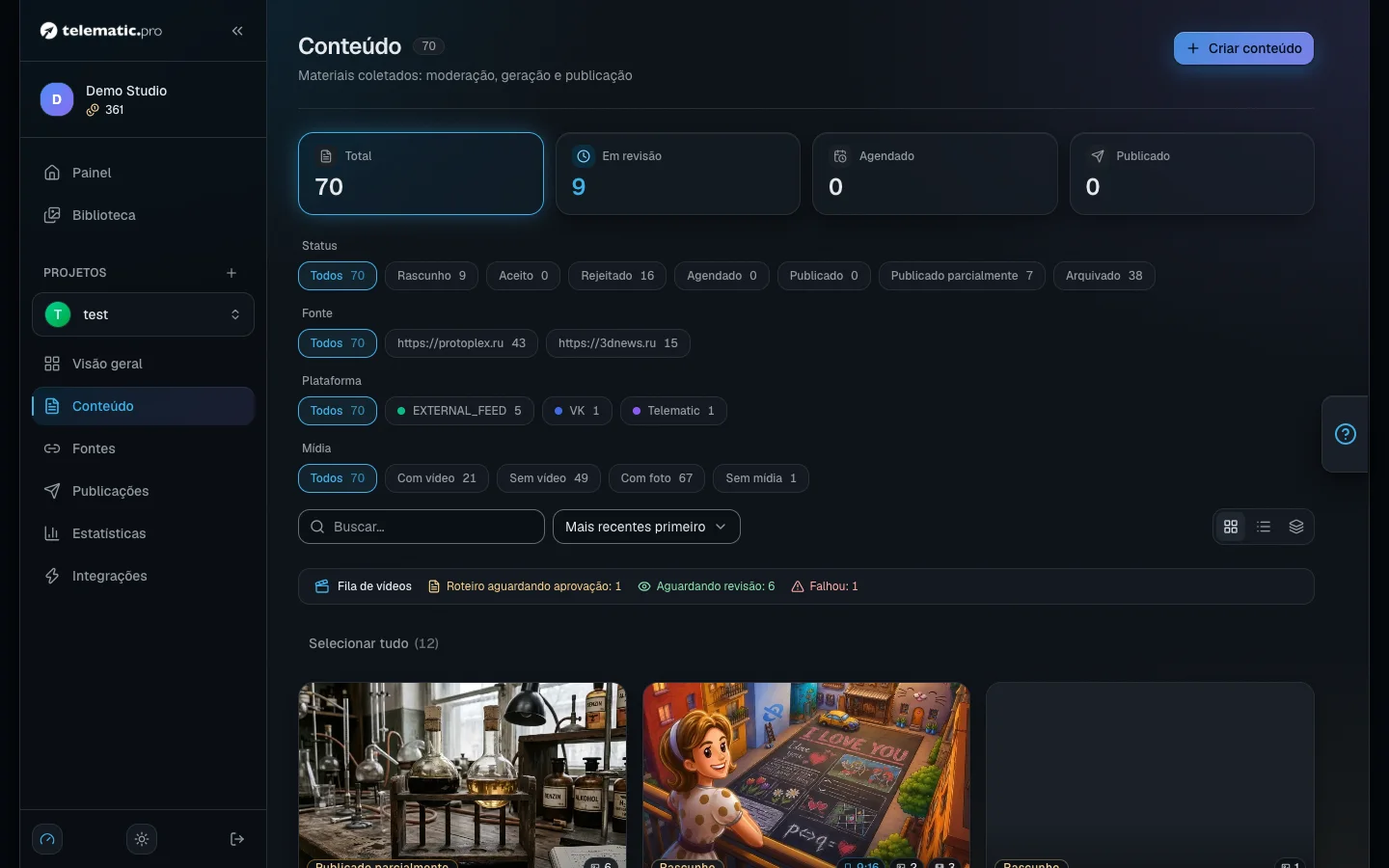Open Biblioteca from the sidebar
This screenshot has height=868, width=1389.
click(x=143, y=215)
